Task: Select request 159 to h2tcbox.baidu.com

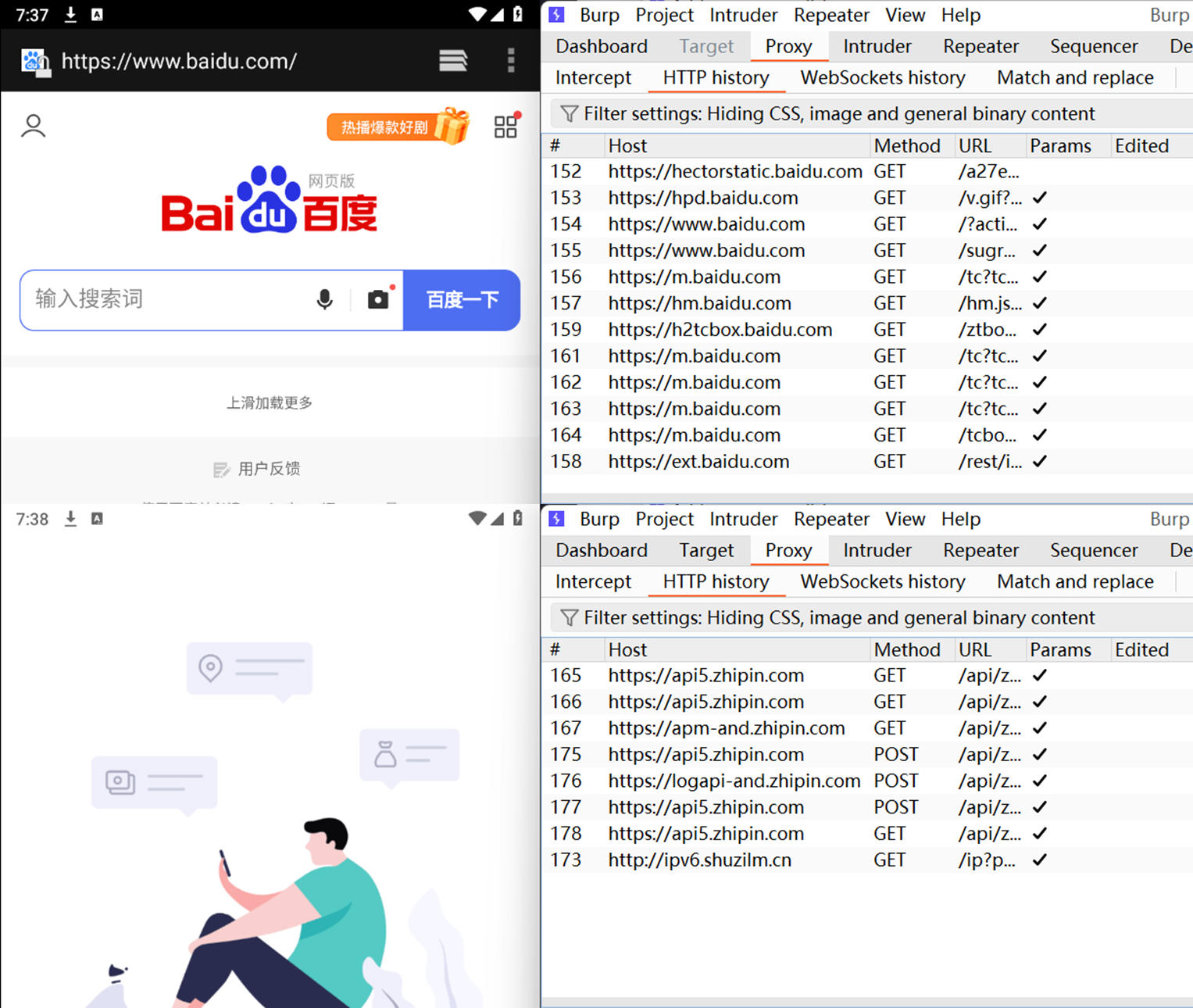Action: [x=868, y=330]
